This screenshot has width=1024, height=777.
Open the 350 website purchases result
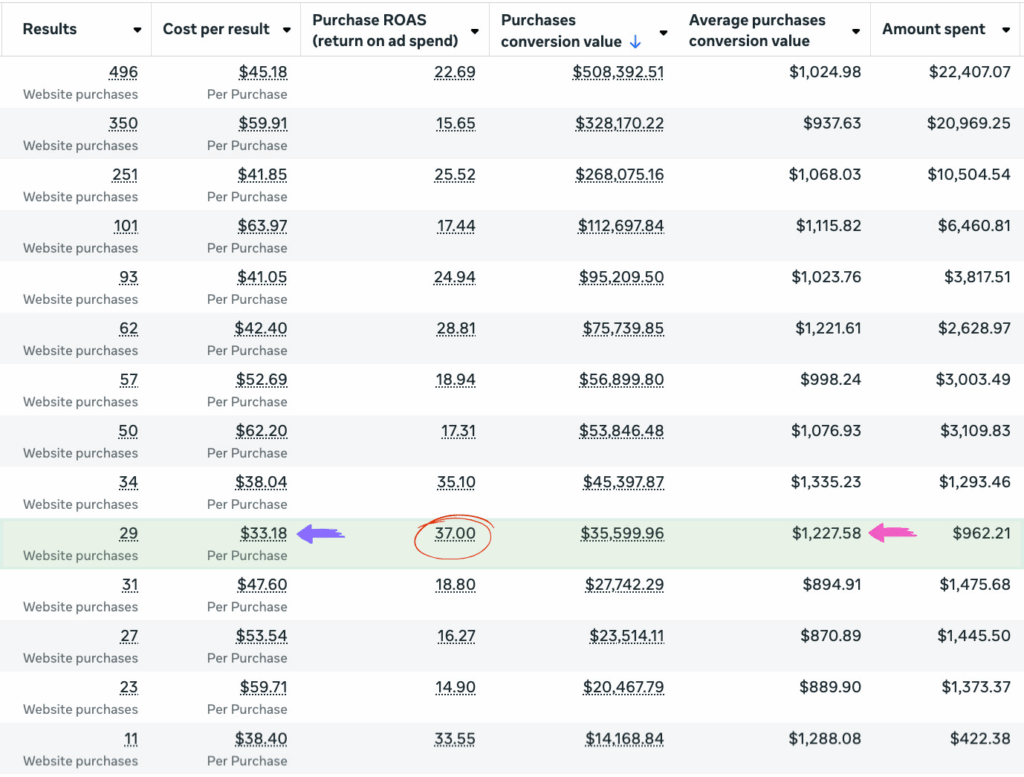pyautogui.click(x=124, y=123)
